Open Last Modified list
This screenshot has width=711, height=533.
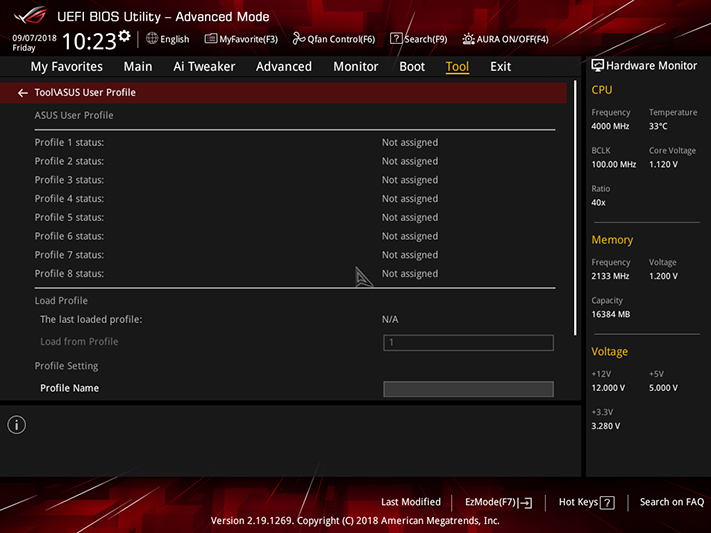coord(411,502)
